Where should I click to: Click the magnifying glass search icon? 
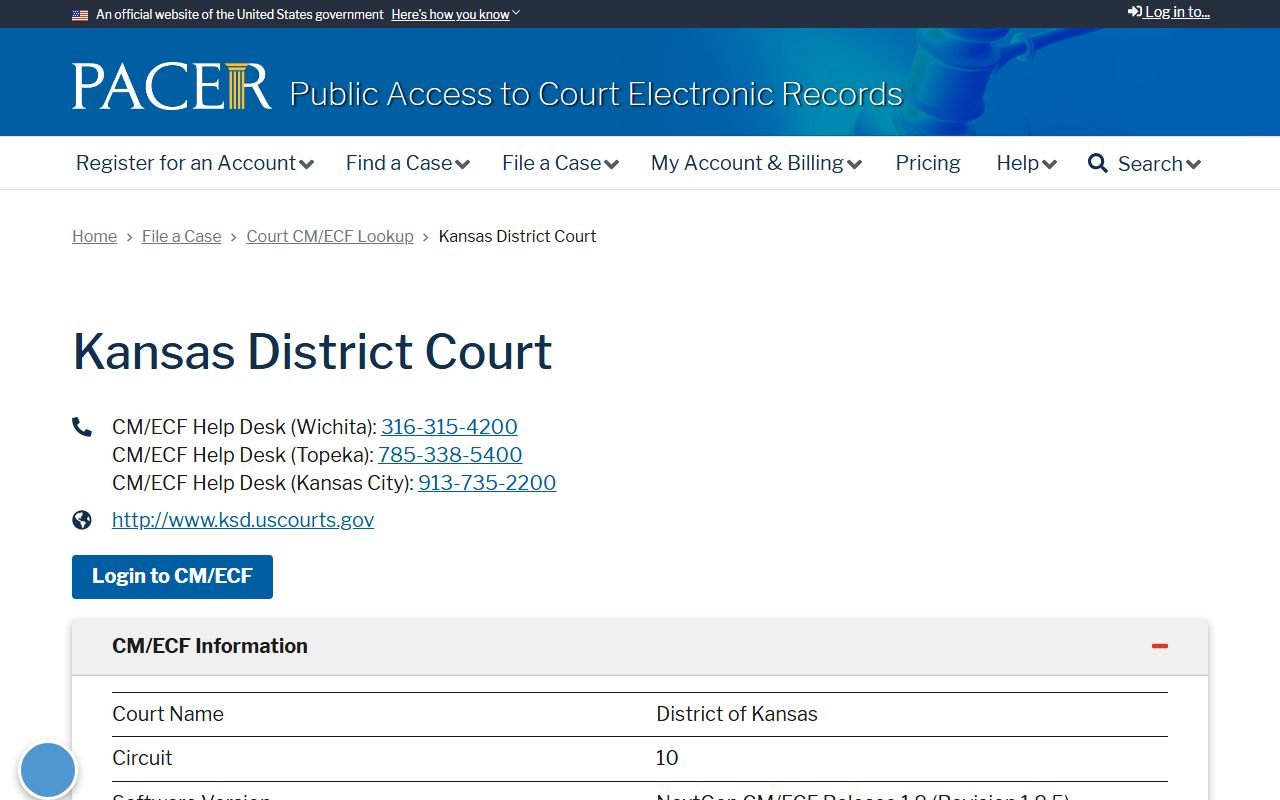[x=1098, y=163]
